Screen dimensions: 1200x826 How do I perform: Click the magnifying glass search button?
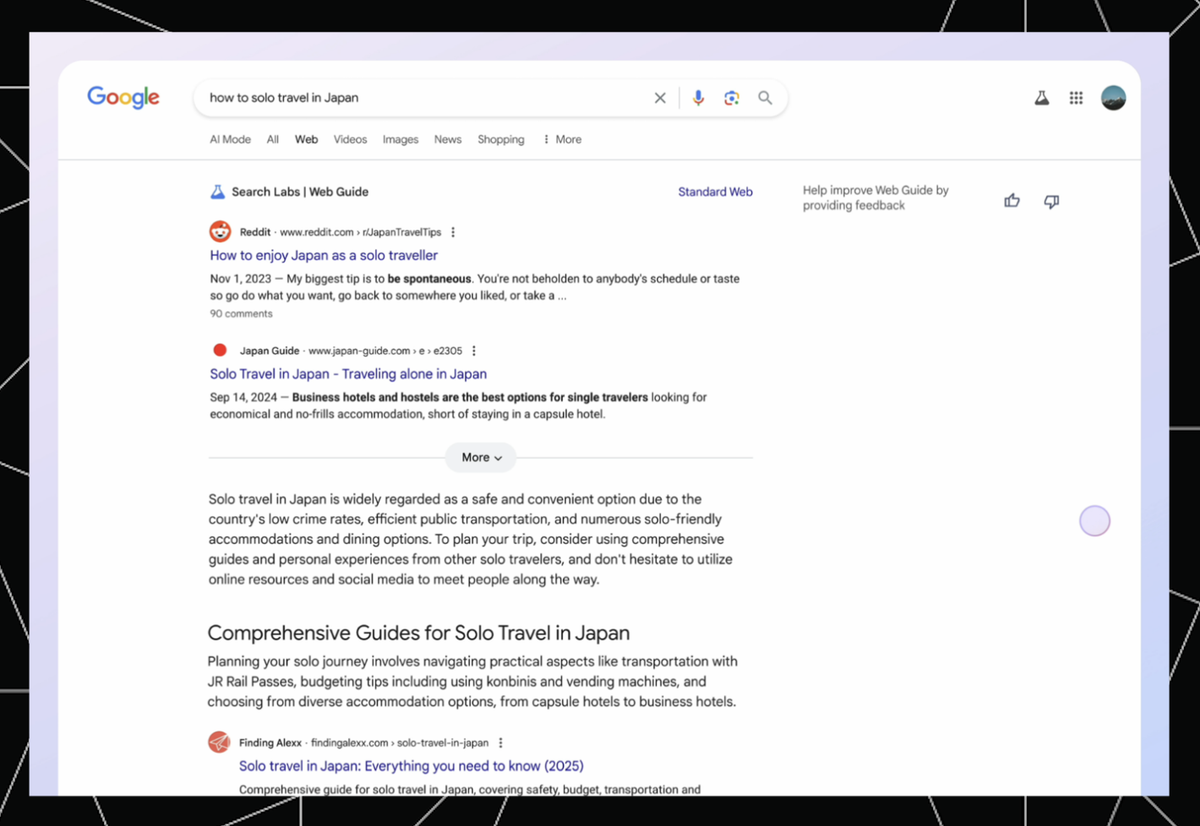click(765, 98)
